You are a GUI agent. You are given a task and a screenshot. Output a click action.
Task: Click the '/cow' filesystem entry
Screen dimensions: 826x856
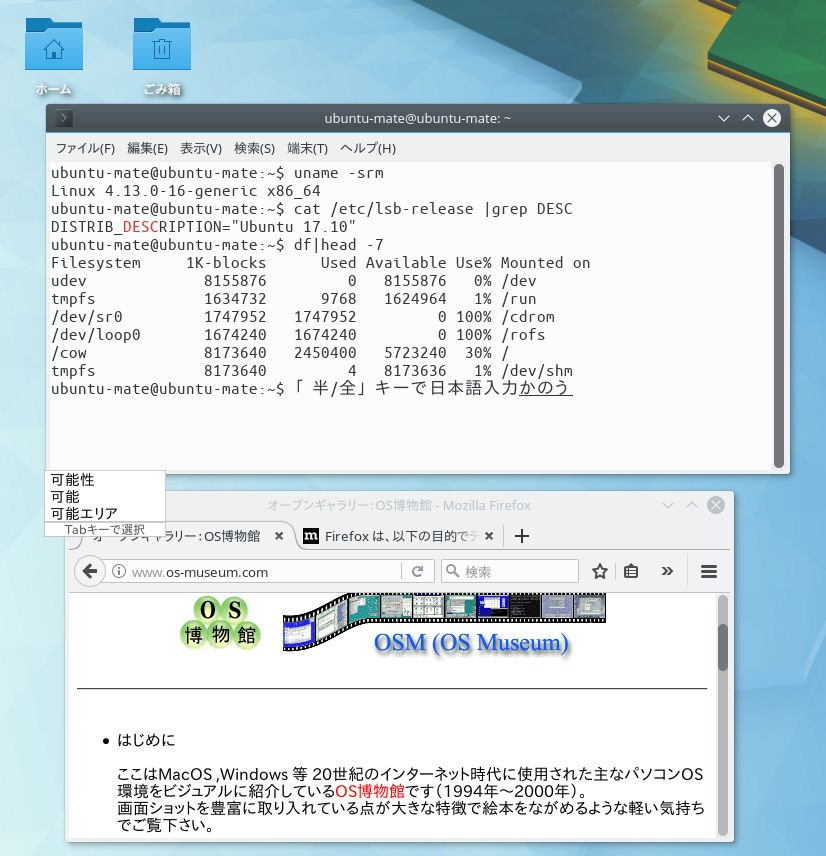(x=69, y=353)
